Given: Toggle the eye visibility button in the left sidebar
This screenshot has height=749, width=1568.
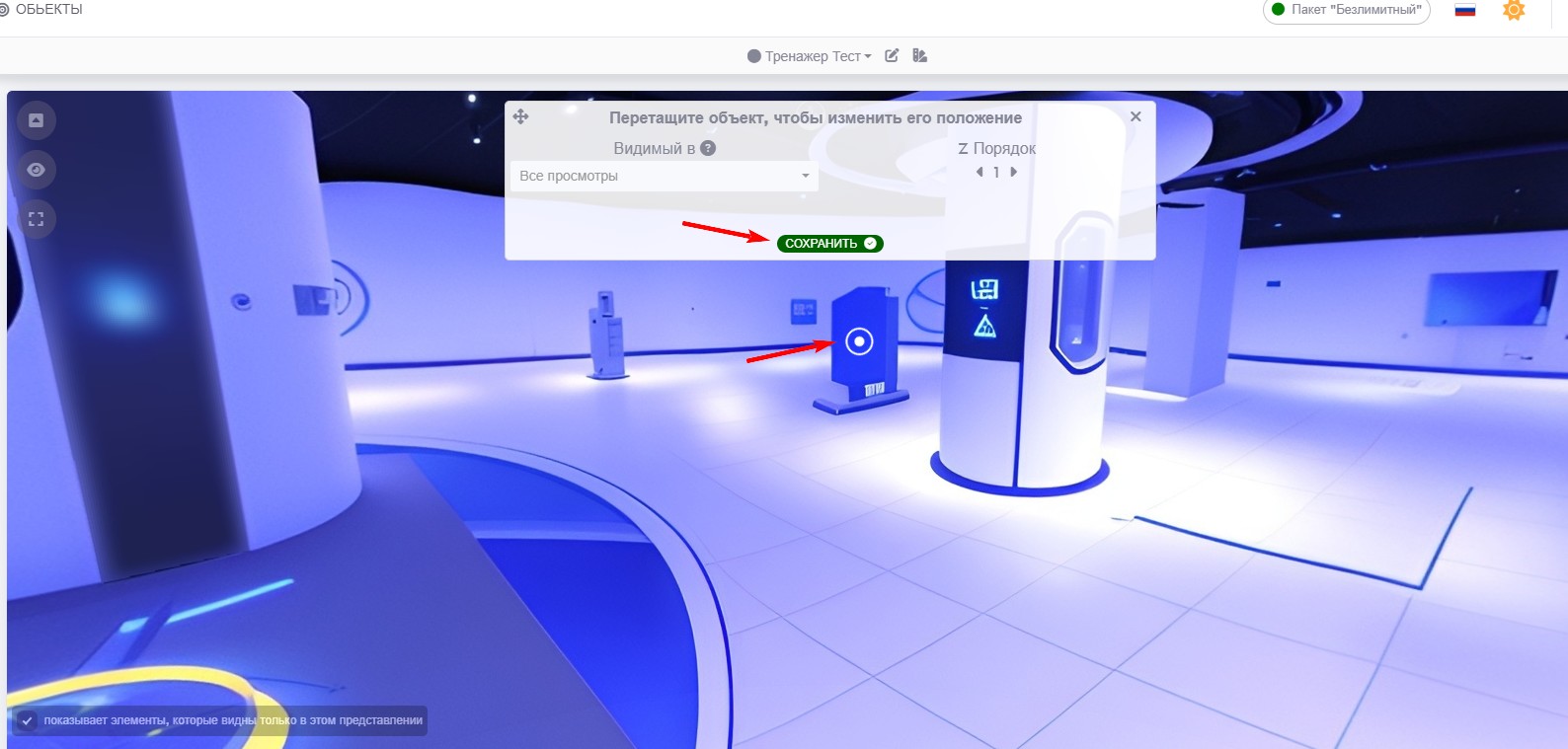Looking at the screenshot, I should click(x=37, y=170).
